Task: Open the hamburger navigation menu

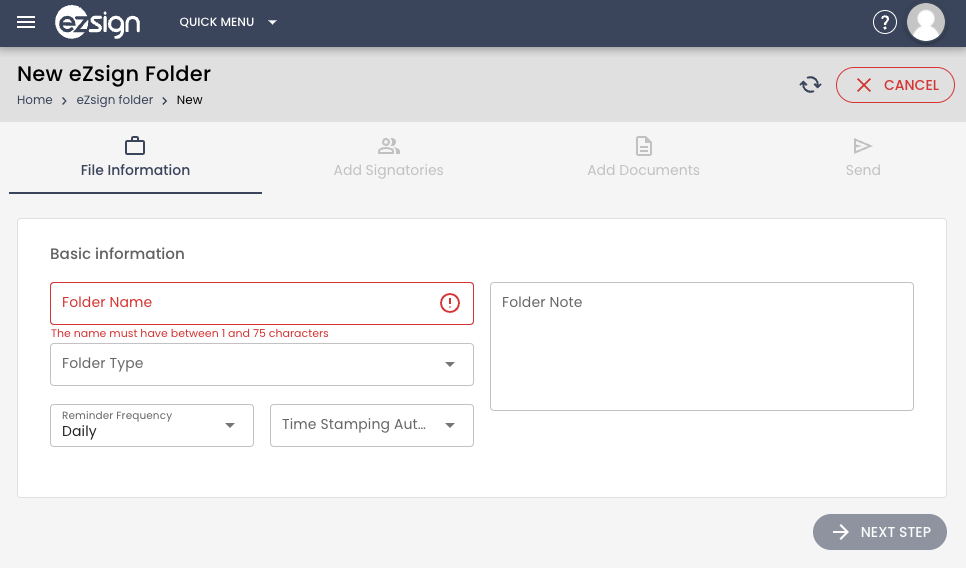Action: pyautogui.click(x=26, y=23)
